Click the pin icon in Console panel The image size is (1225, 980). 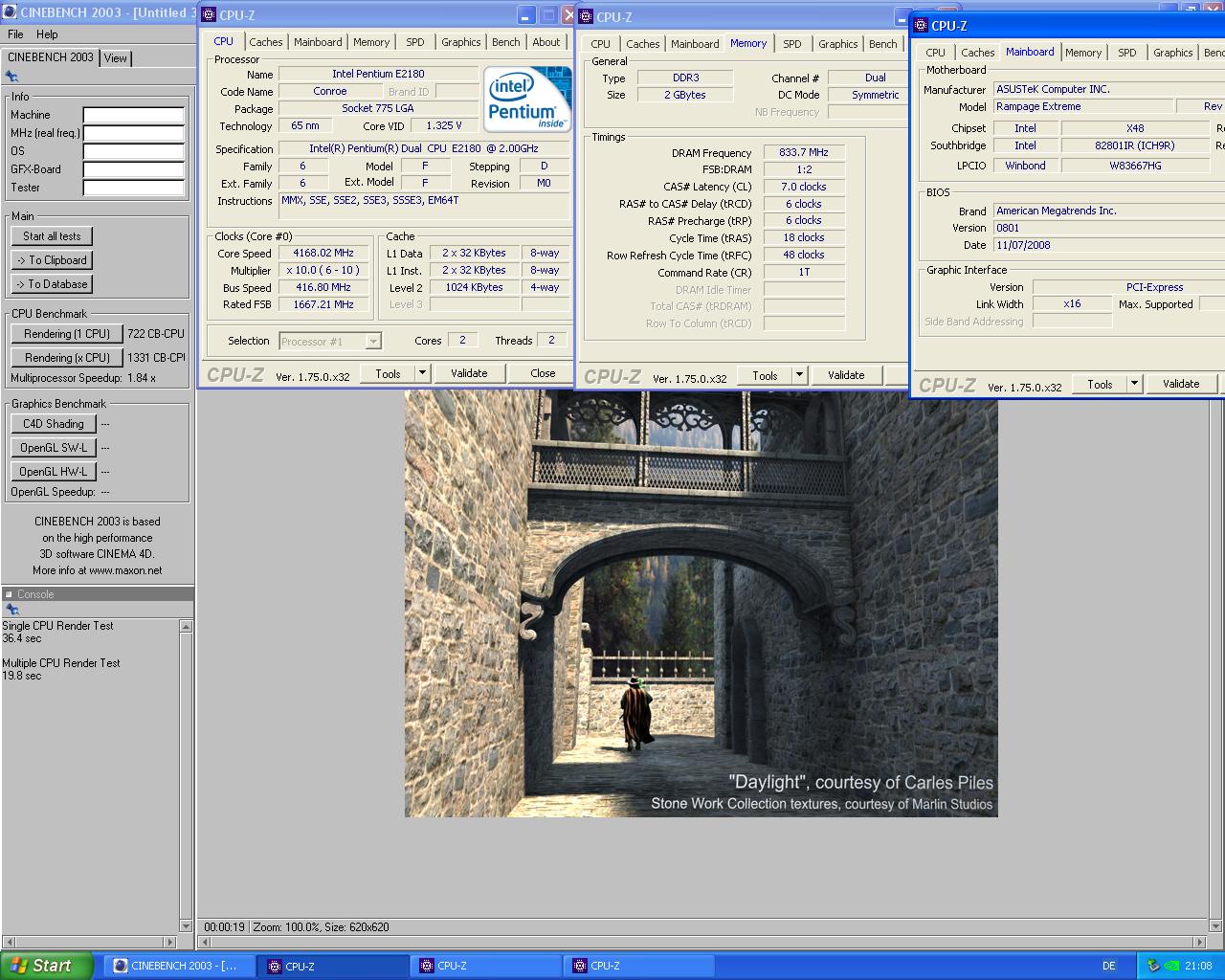pyautogui.click(x=11, y=610)
